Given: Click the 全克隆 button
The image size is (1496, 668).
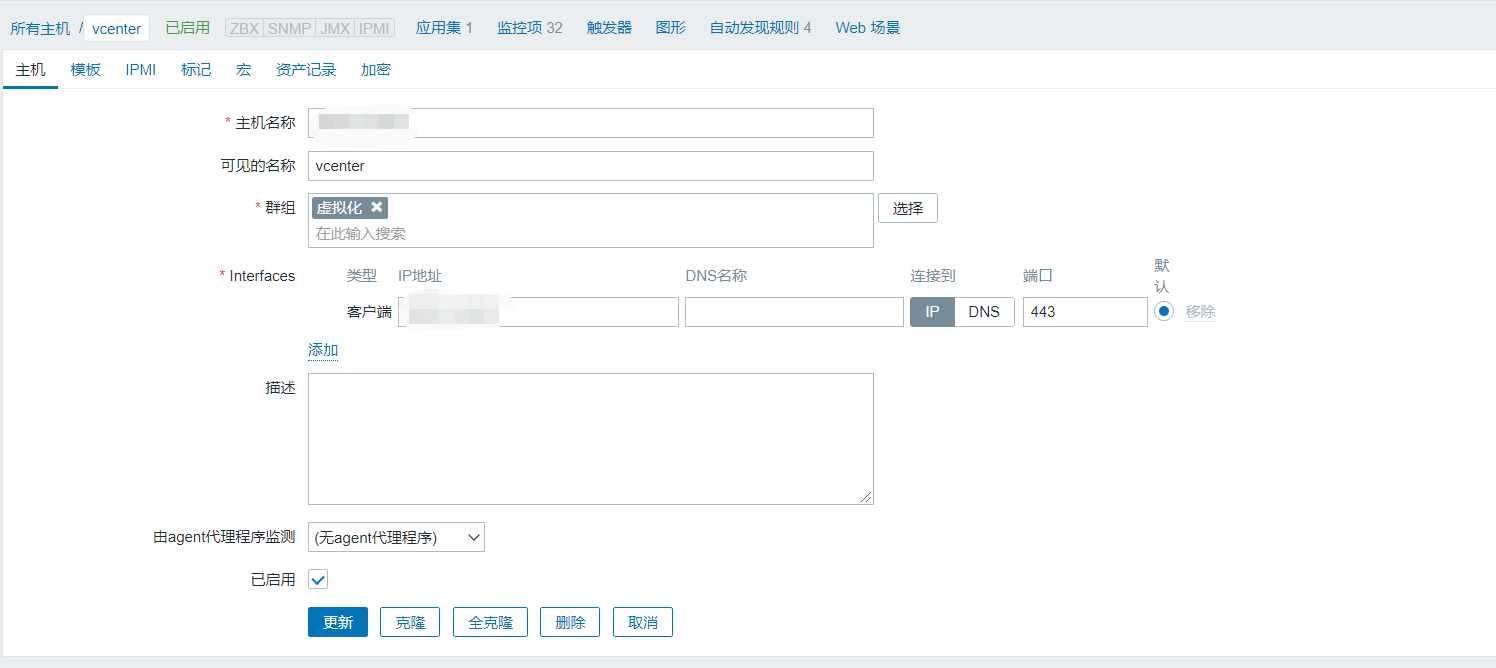Looking at the screenshot, I should click(x=490, y=622).
